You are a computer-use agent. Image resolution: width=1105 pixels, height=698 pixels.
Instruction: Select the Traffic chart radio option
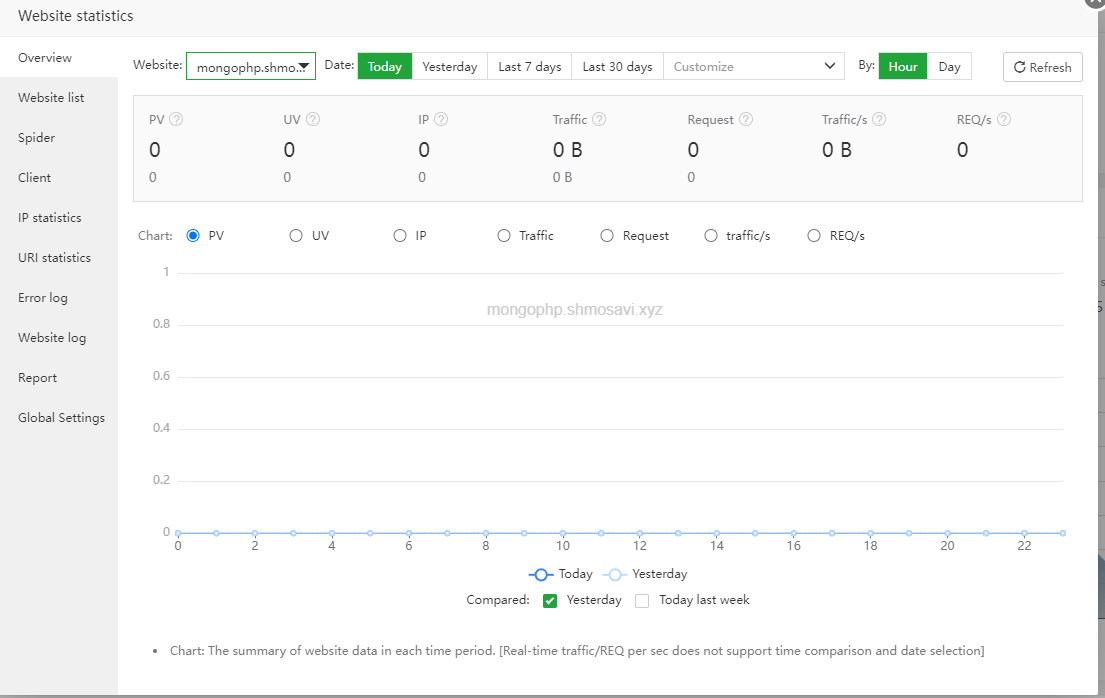tap(504, 236)
